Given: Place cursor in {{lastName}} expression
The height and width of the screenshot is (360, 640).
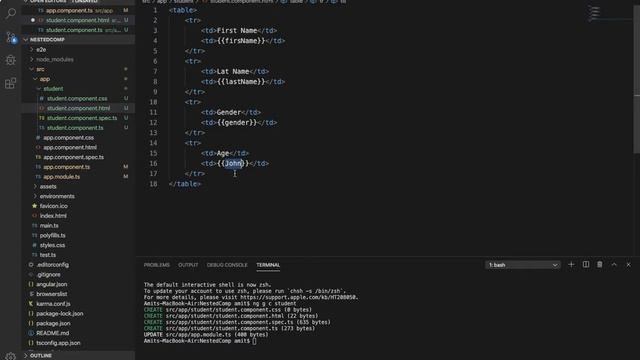Looking at the screenshot, I should [x=241, y=82].
